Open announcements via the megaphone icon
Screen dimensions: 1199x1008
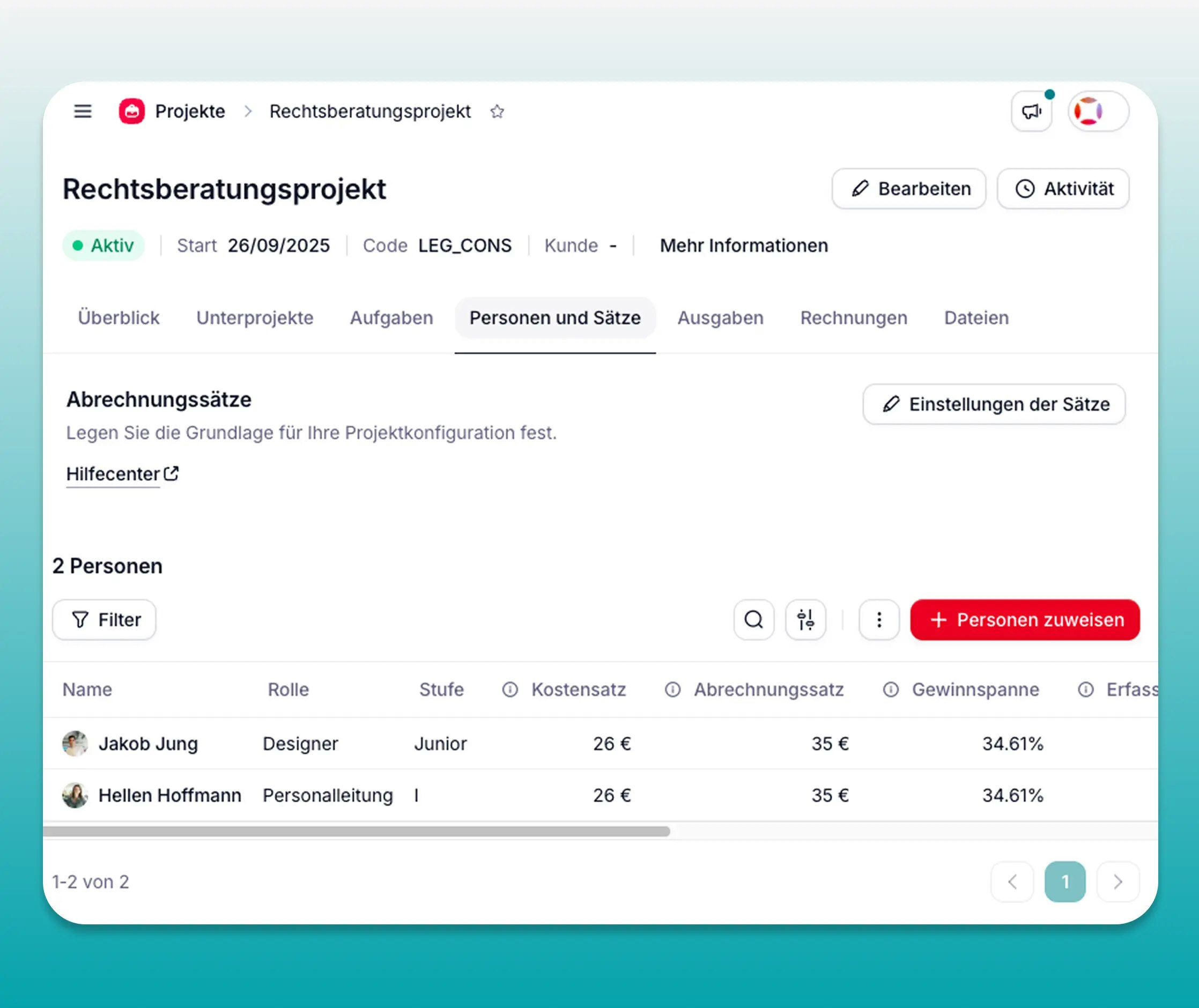pos(1032,111)
